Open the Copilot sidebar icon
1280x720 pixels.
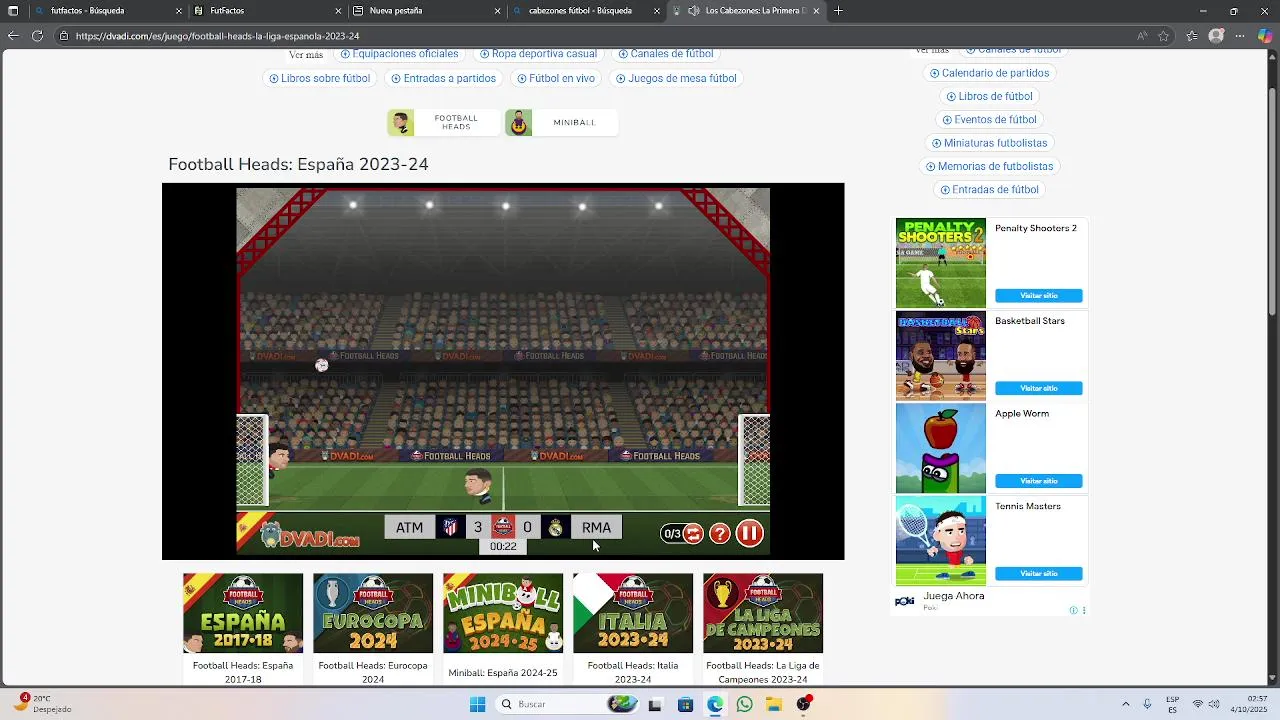click(x=1265, y=36)
